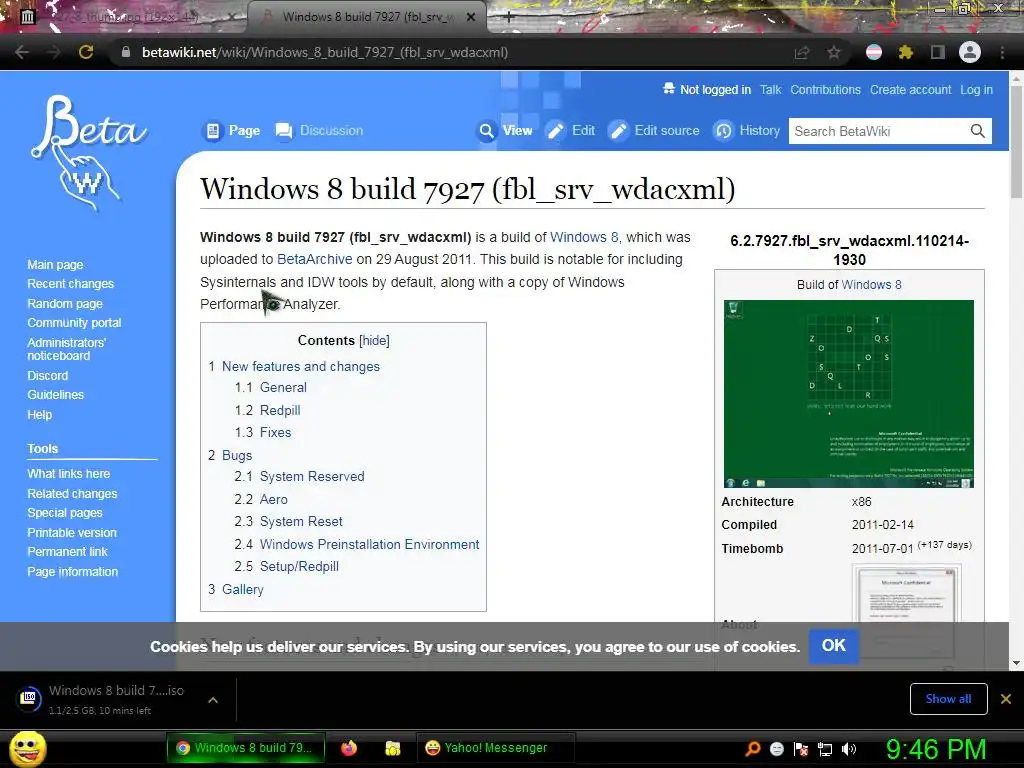This screenshot has height=768, width=1024.
Task: Hide the Contents table
Action: (374, 340)
